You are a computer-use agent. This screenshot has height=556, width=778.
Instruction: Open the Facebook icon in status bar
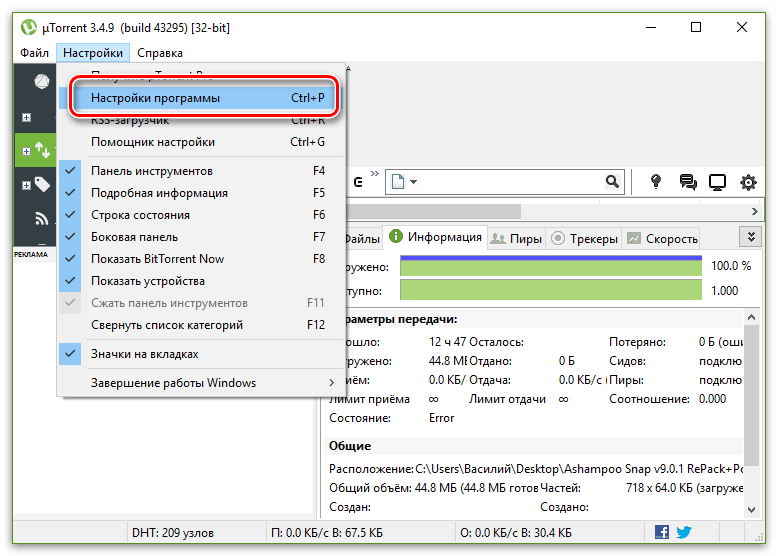tap(662, 532)
